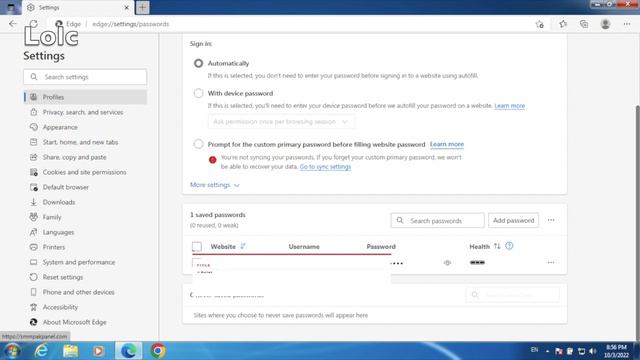Open Privacy, search, and services settings
The width and height of the screenshot is (640, 360).
(x=83, y=112)
